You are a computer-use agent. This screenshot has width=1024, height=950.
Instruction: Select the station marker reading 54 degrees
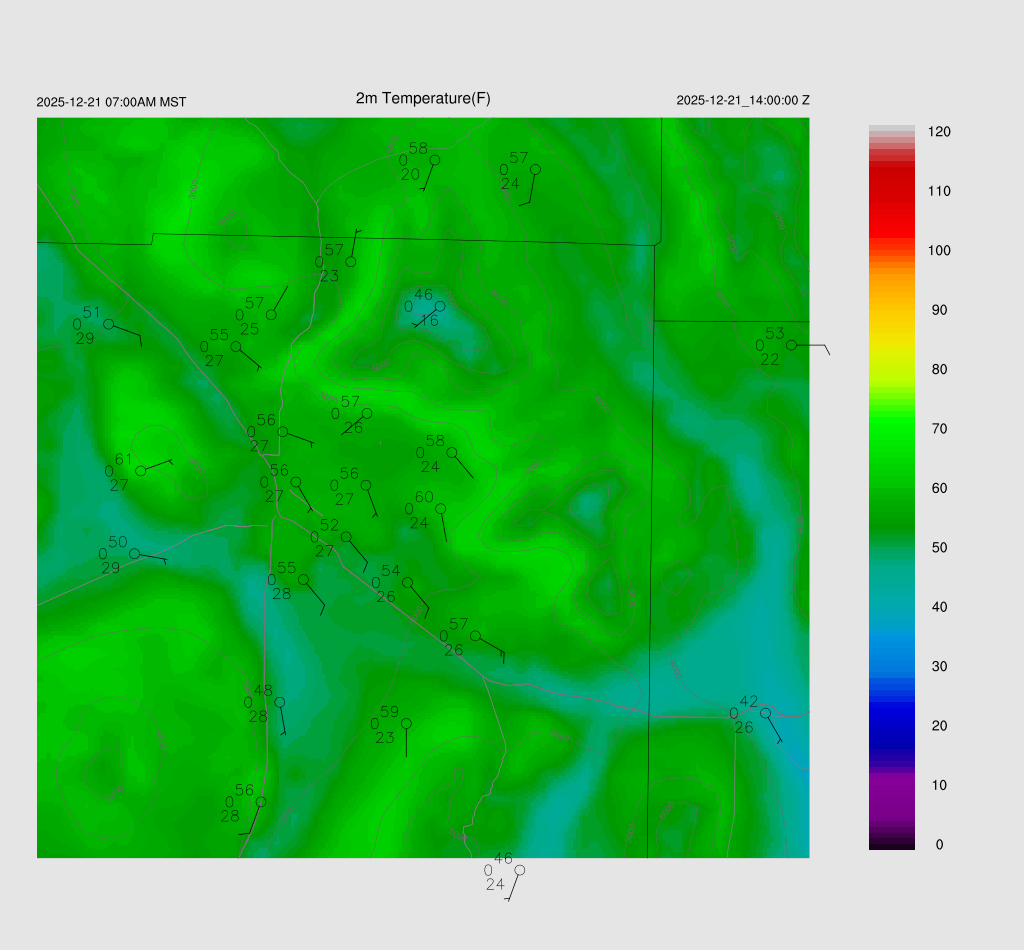[407, 582]
